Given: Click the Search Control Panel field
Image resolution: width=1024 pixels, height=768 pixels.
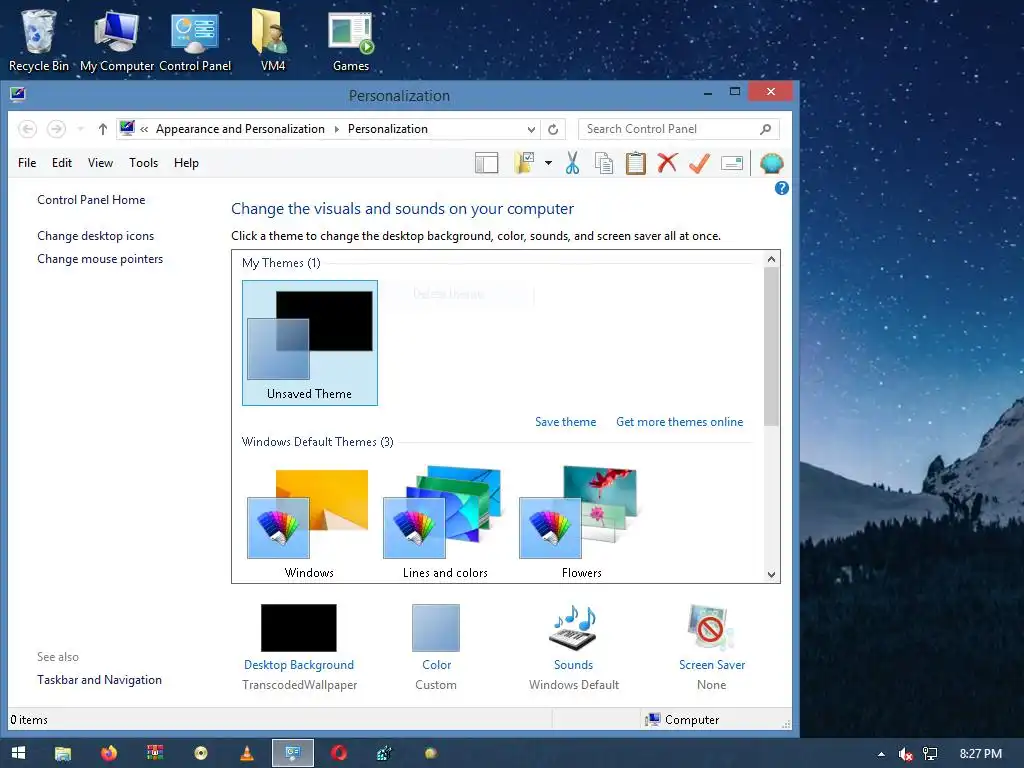Looking at the screenshot, I should point(679,129).
